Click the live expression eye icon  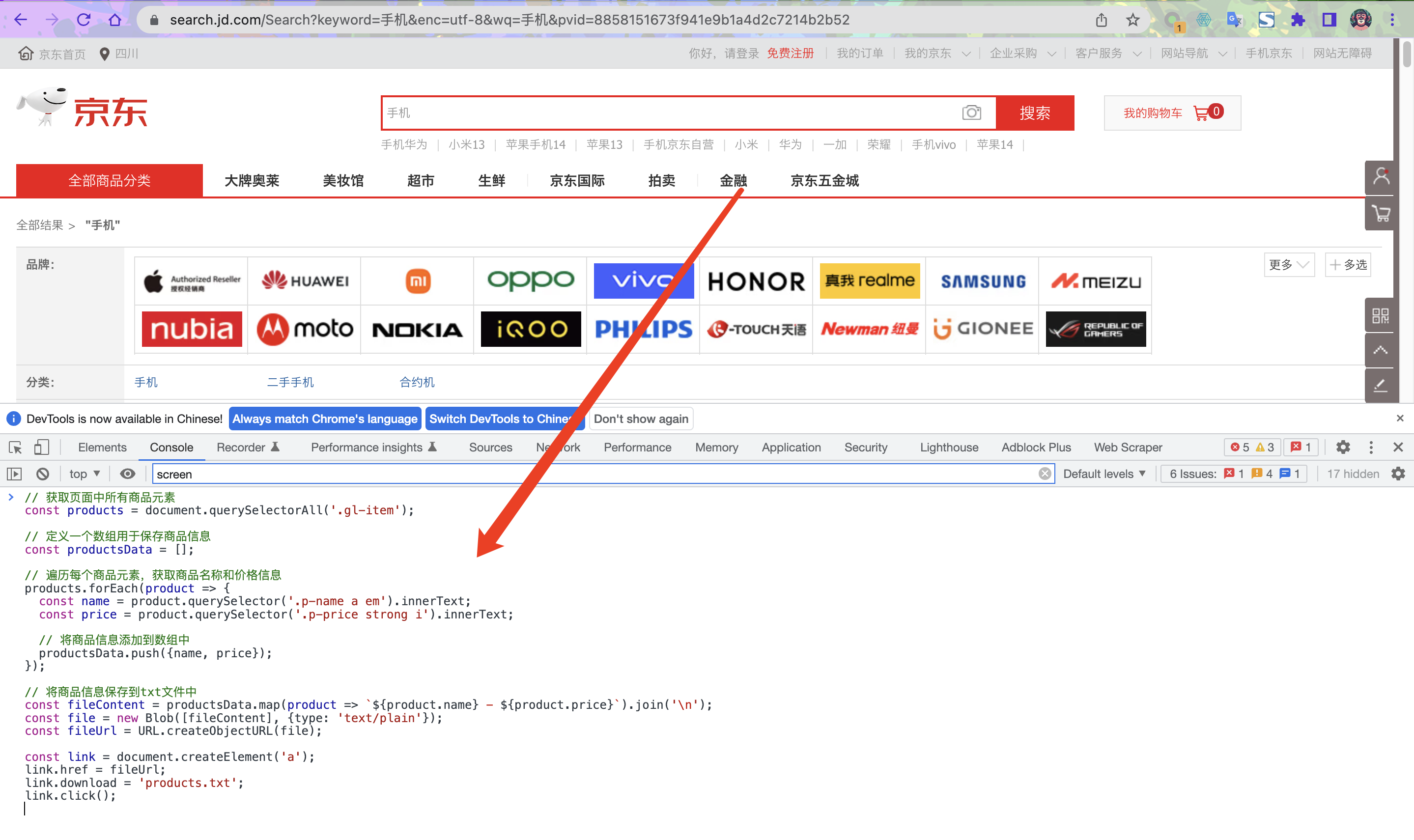click(128, 474)
